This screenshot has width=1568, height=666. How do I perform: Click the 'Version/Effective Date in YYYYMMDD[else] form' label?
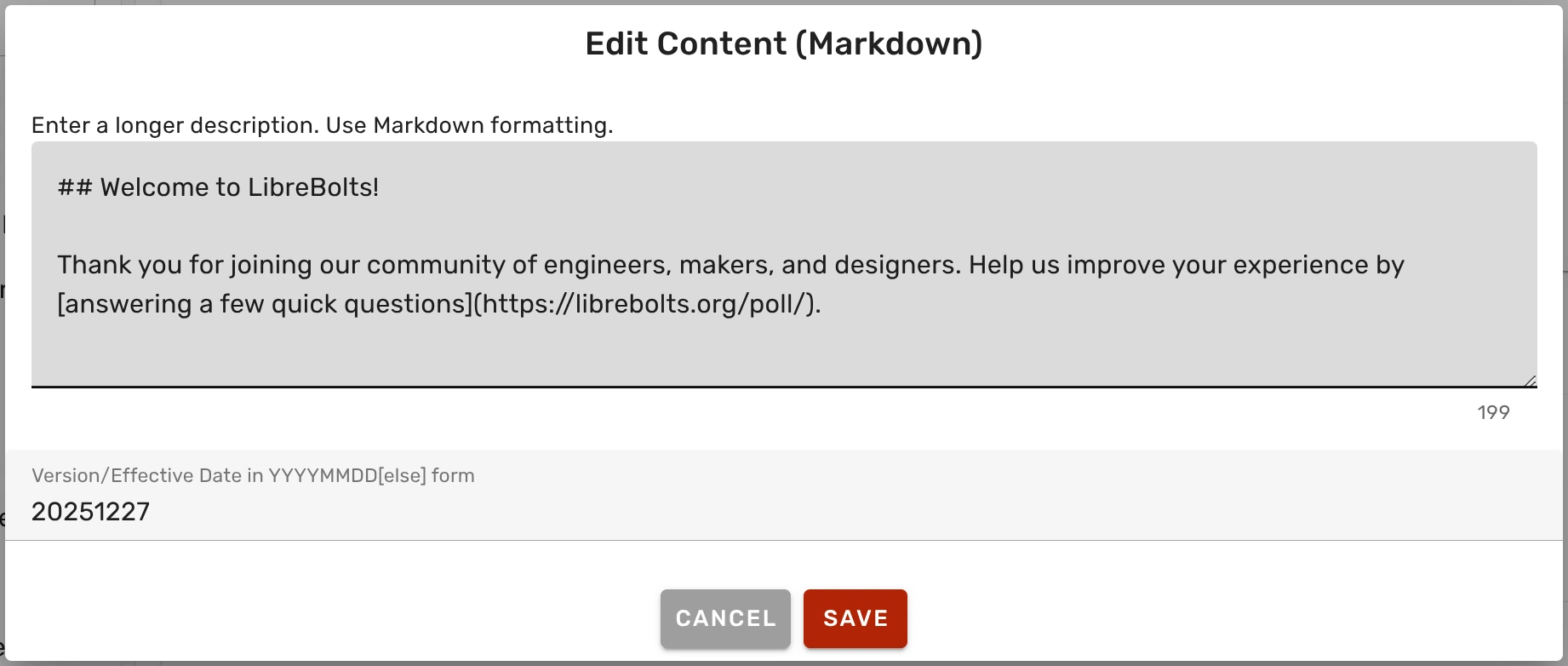point(253,475)
